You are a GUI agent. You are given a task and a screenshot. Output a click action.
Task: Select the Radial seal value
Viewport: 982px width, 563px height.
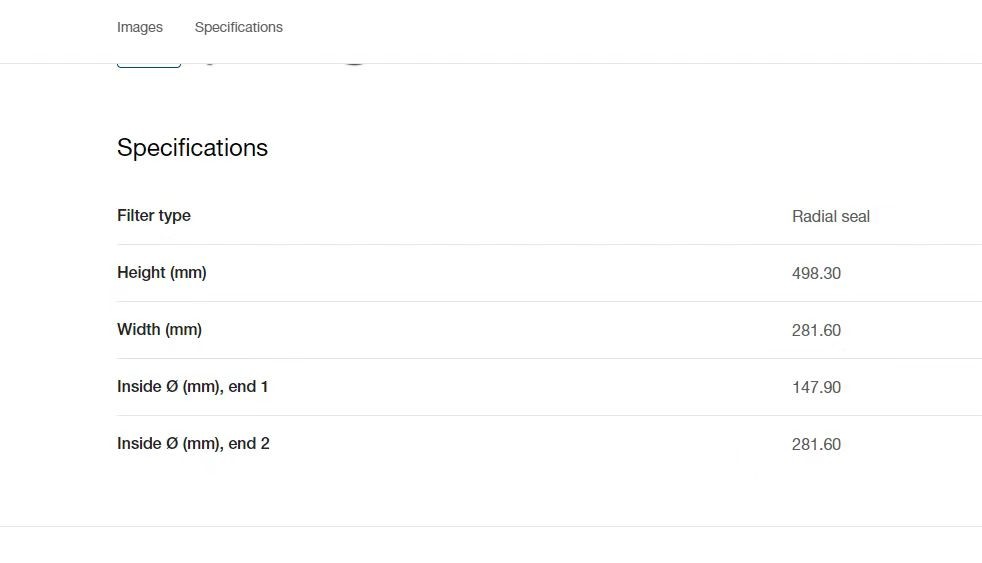click(830, 217)
